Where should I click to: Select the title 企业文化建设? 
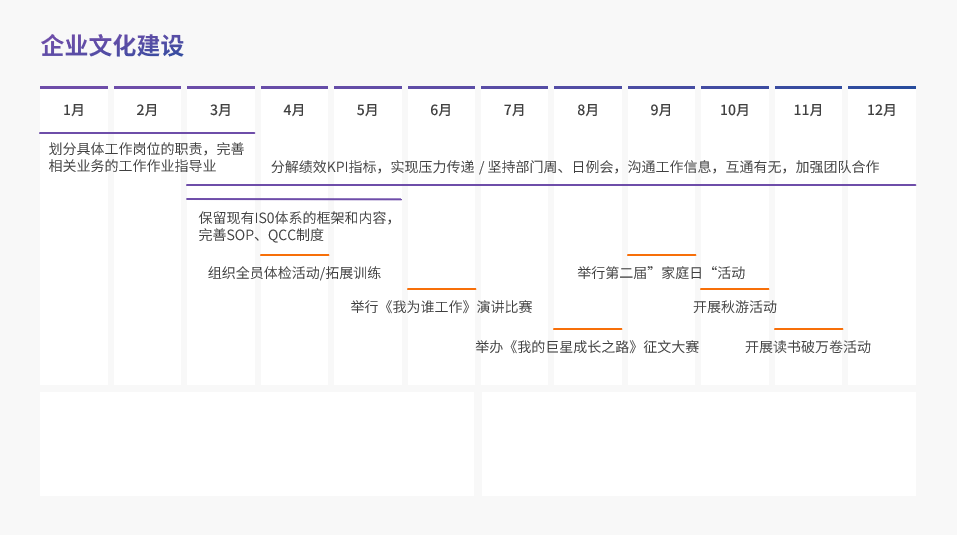[112, 46]
